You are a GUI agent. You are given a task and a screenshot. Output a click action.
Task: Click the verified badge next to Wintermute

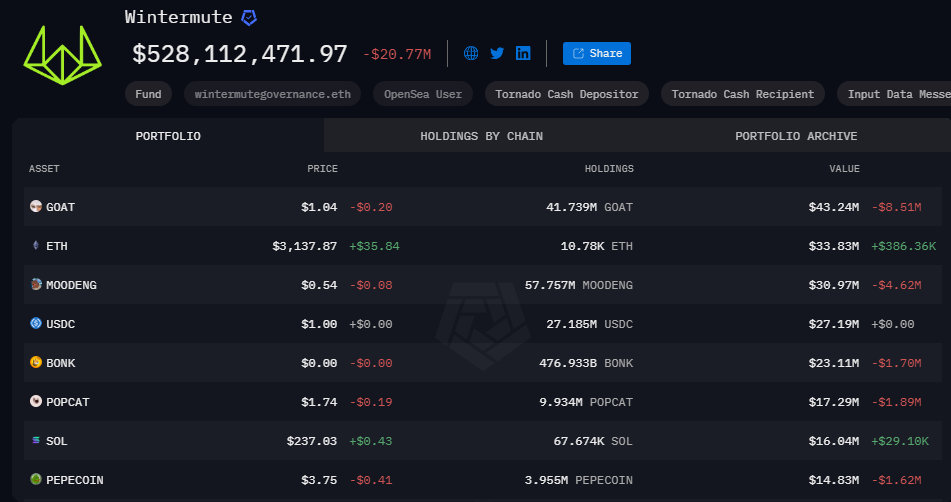[249, 18]
